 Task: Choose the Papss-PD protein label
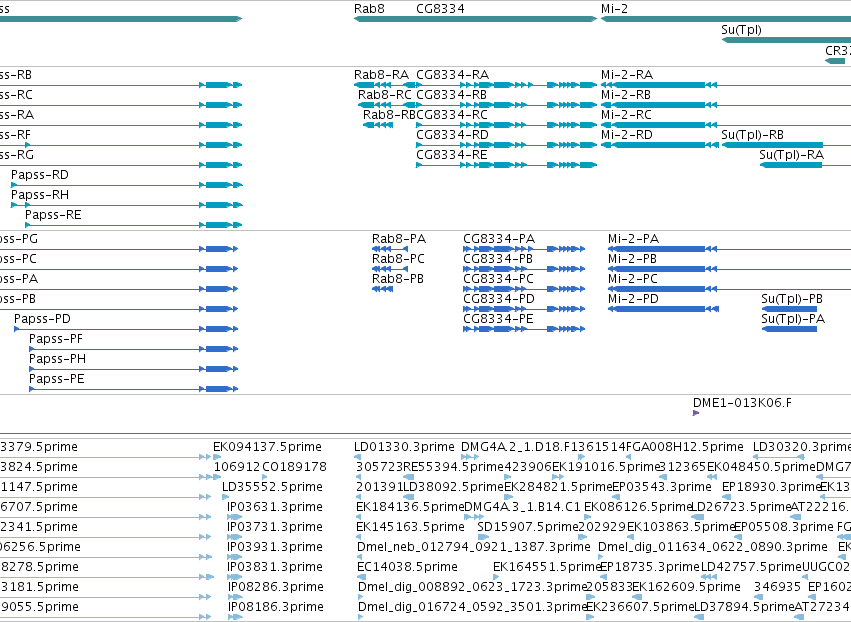(x=42, y=320)
